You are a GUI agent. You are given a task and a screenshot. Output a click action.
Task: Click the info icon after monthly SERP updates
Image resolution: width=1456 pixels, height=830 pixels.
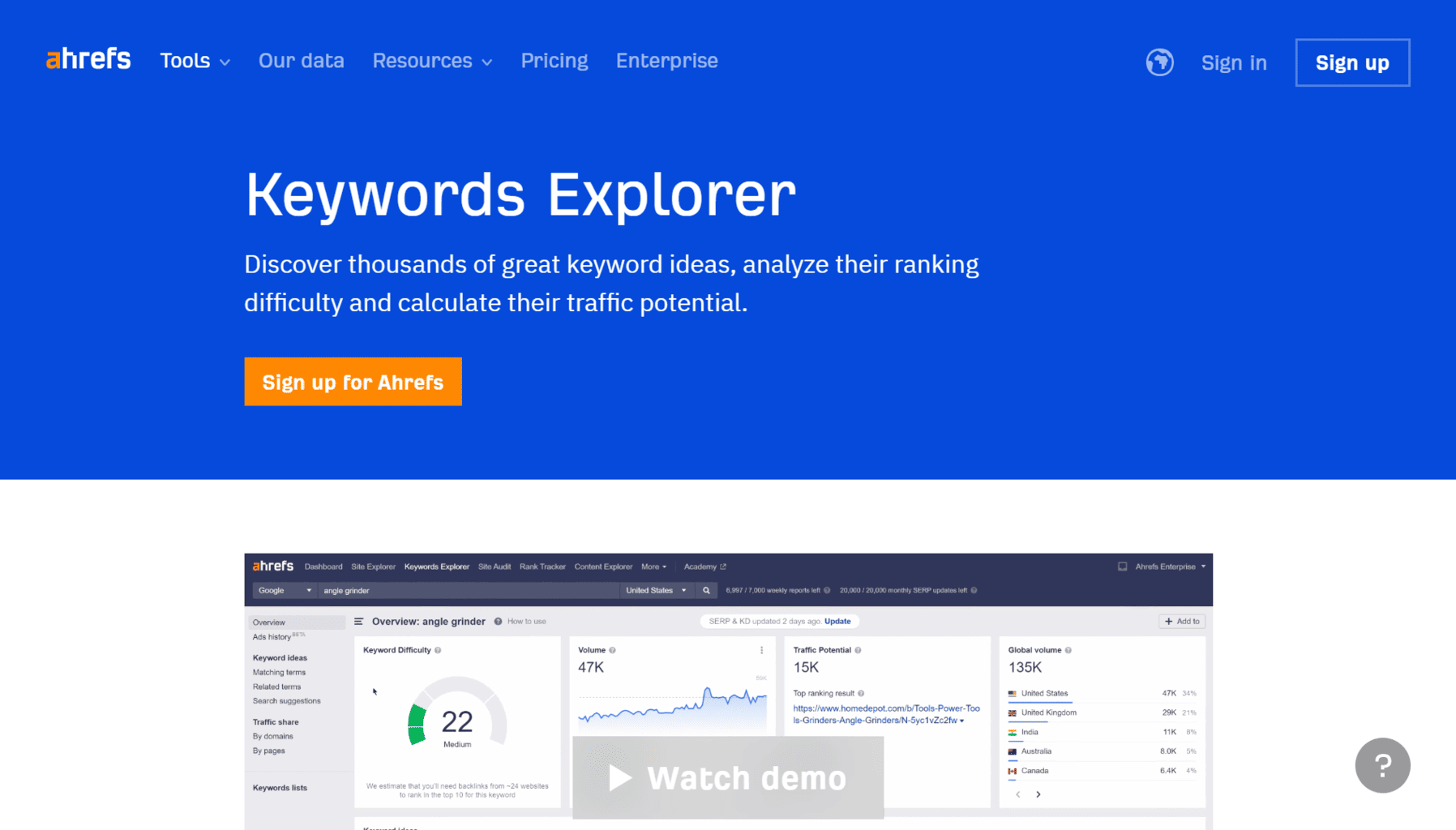click(974, 590)
